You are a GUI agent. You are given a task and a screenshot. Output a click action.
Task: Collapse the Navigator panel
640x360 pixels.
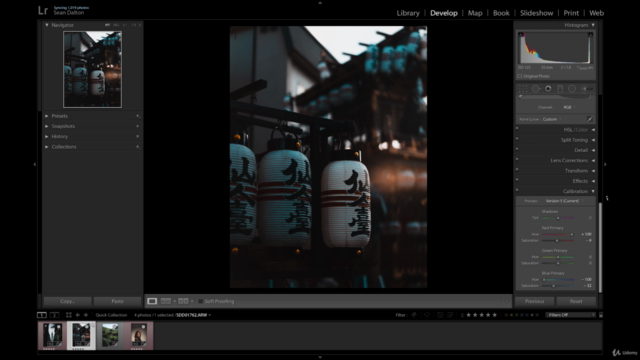(x=47, y=25)
